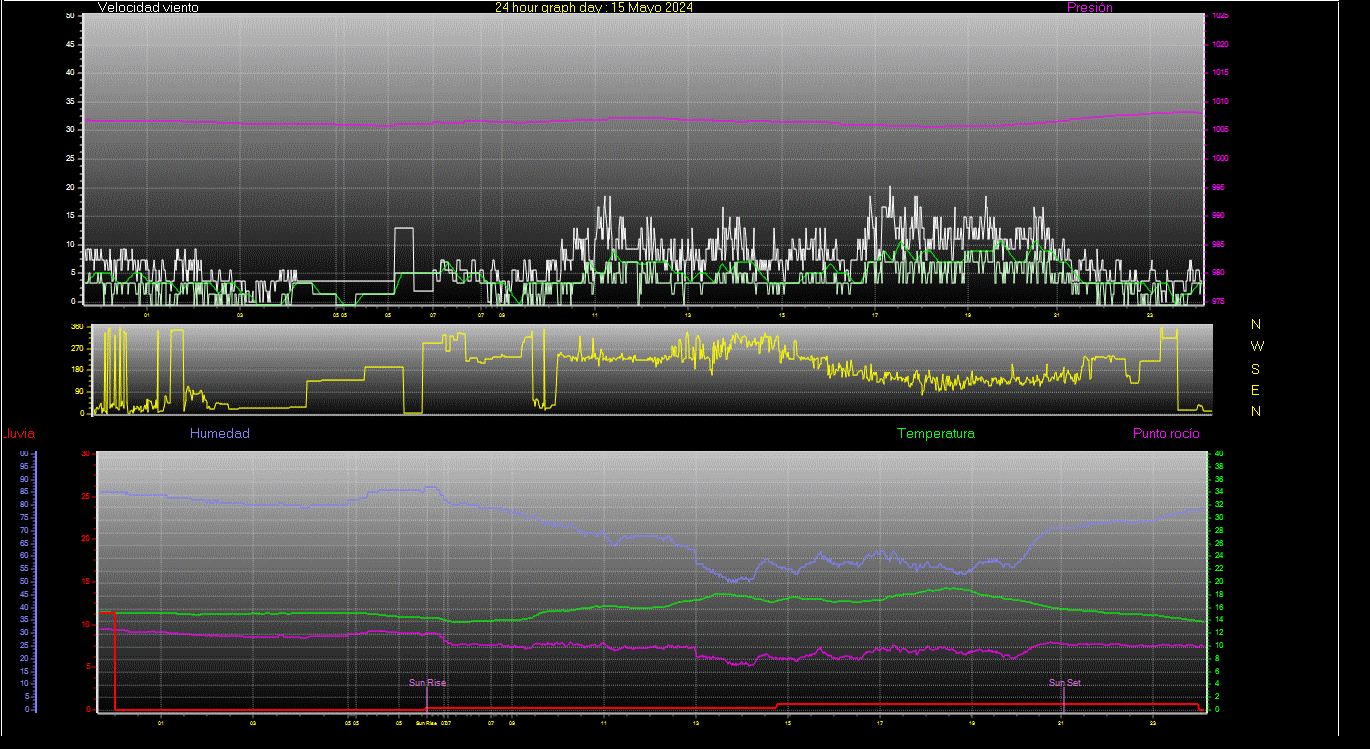Click the '270' value on wind direction axis
Image resolution: width=1370 pixels, height=749 pixels.
[x=76, y=348]
